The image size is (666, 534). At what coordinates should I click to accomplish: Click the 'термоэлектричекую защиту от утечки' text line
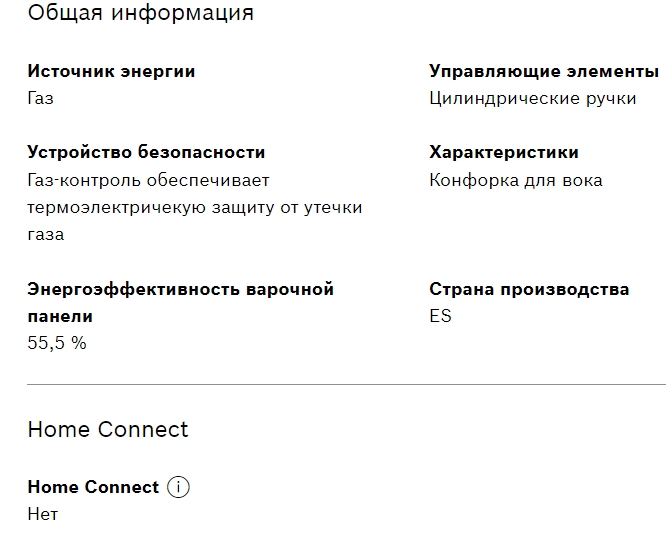[194, 207]
